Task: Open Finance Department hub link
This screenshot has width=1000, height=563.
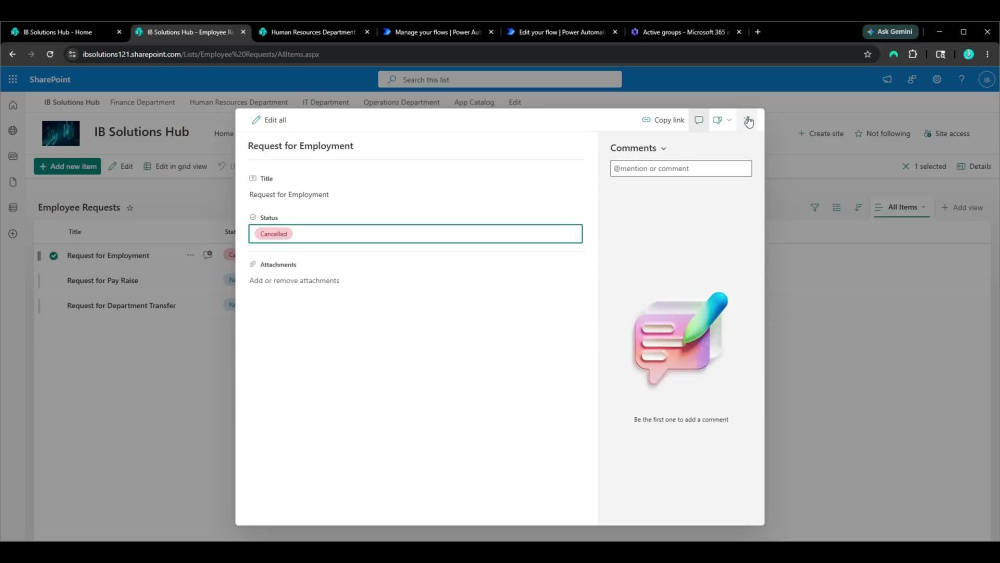Action: click(x=142, y=102)
